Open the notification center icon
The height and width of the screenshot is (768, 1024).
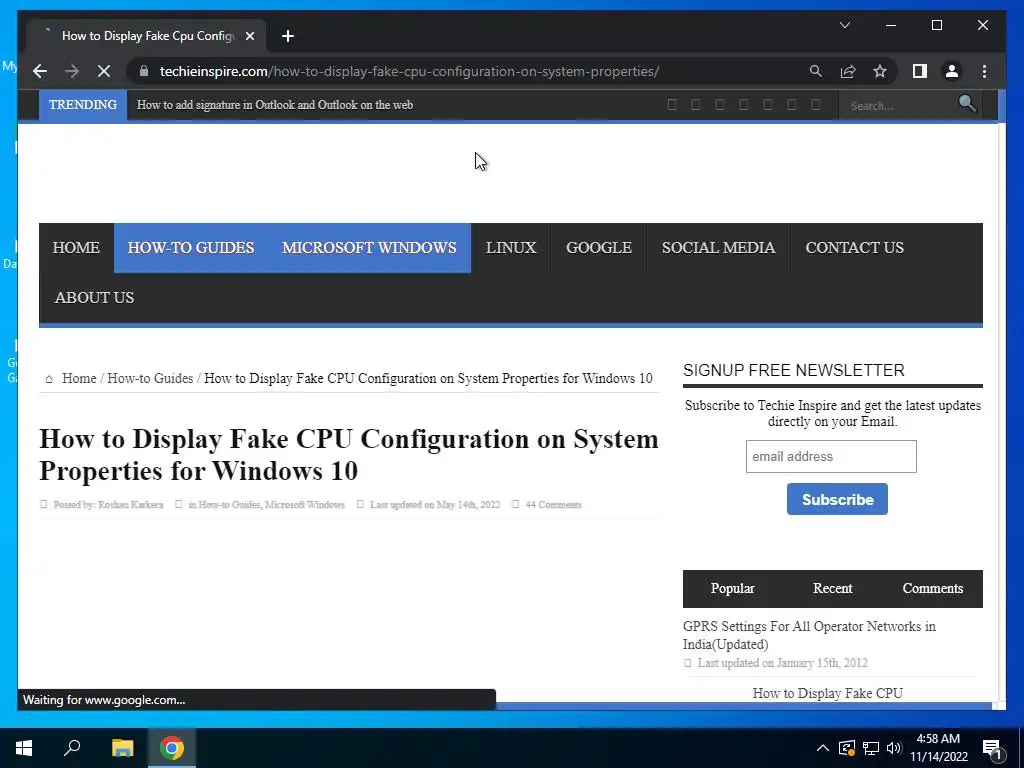tap(992, 749)
